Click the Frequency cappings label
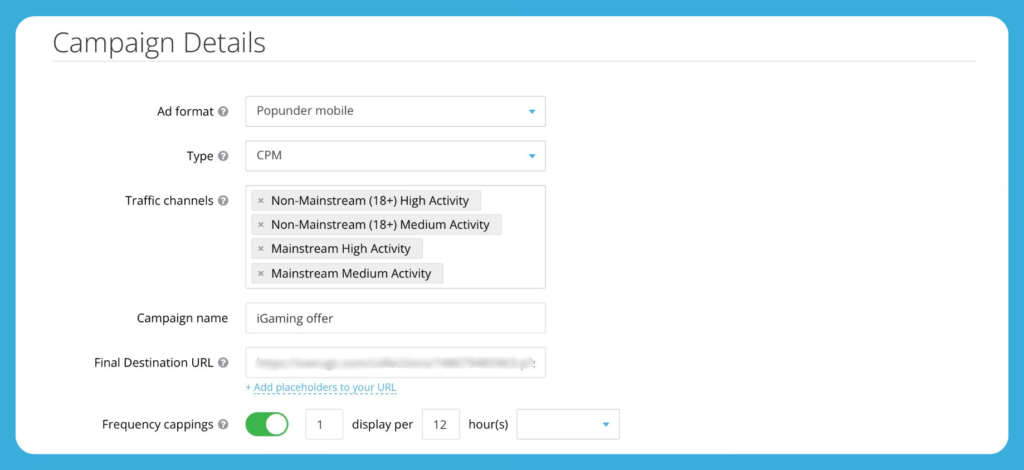This screenshot has height=470, width=1024. coord(158,425)
